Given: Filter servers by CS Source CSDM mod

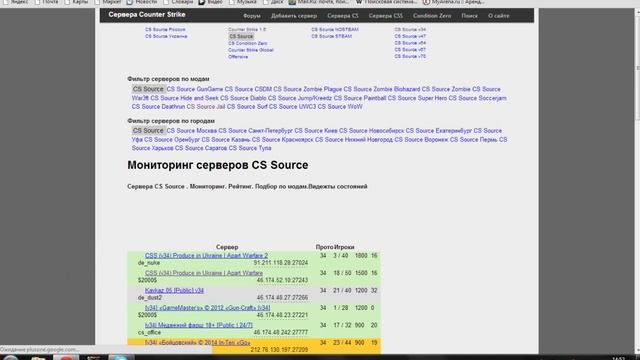Looking at the screenshot, I should coord(248,89).
